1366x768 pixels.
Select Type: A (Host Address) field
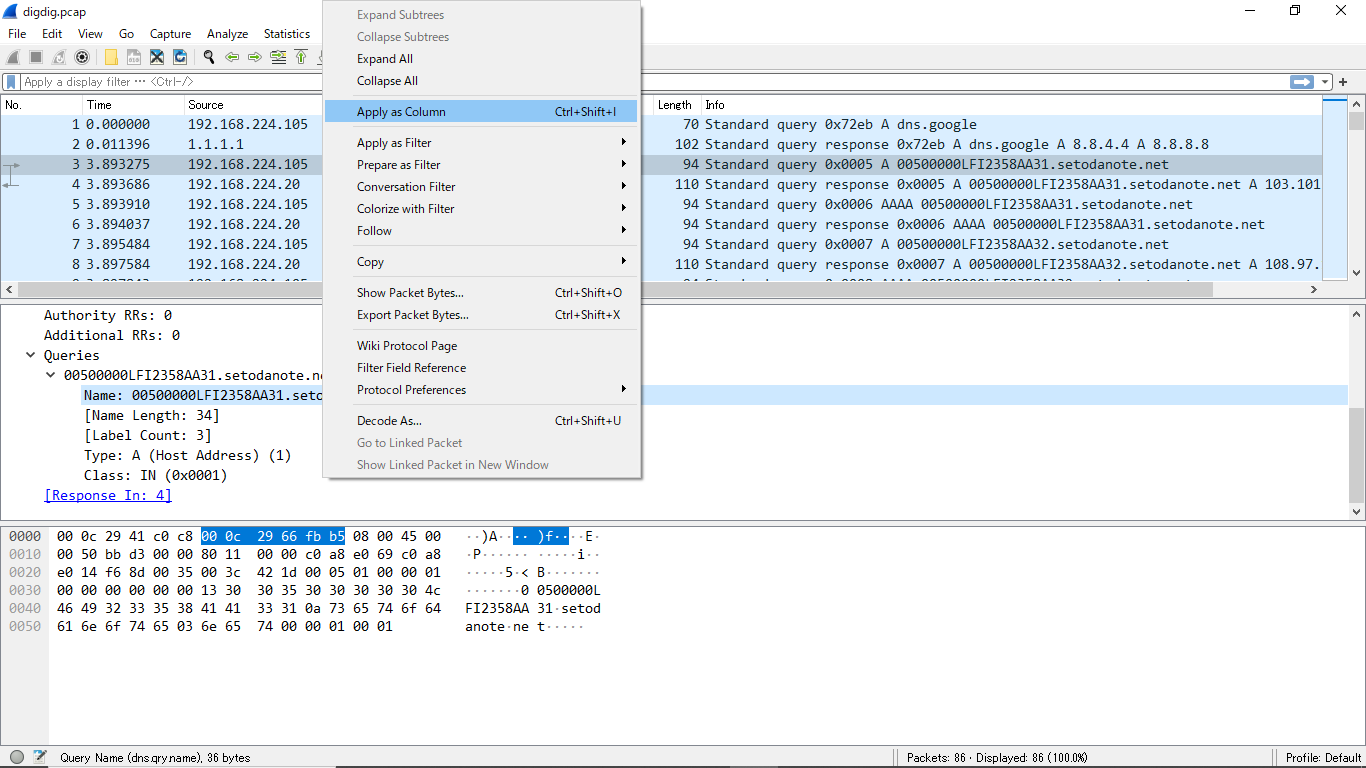tap(187, 455)
